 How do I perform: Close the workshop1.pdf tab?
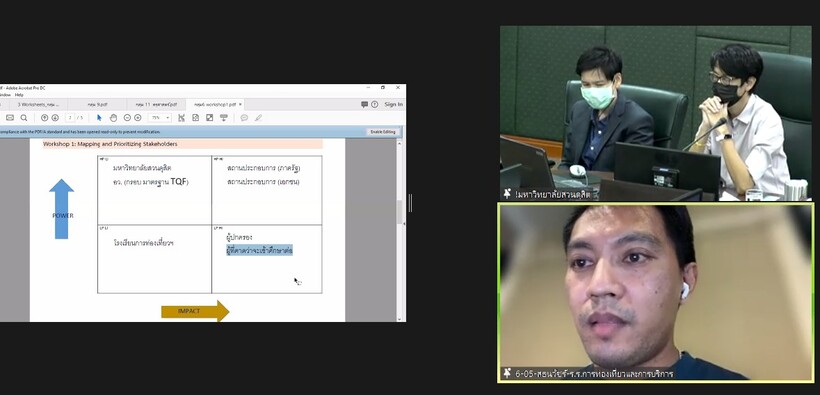tap(240, 104)
